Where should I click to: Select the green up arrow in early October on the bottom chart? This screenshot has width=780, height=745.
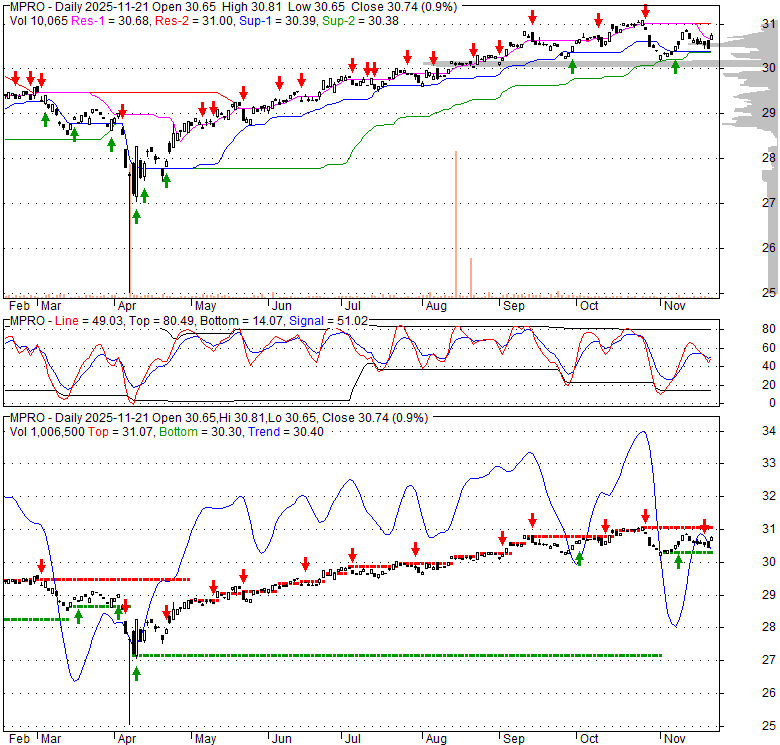[579, 559]
